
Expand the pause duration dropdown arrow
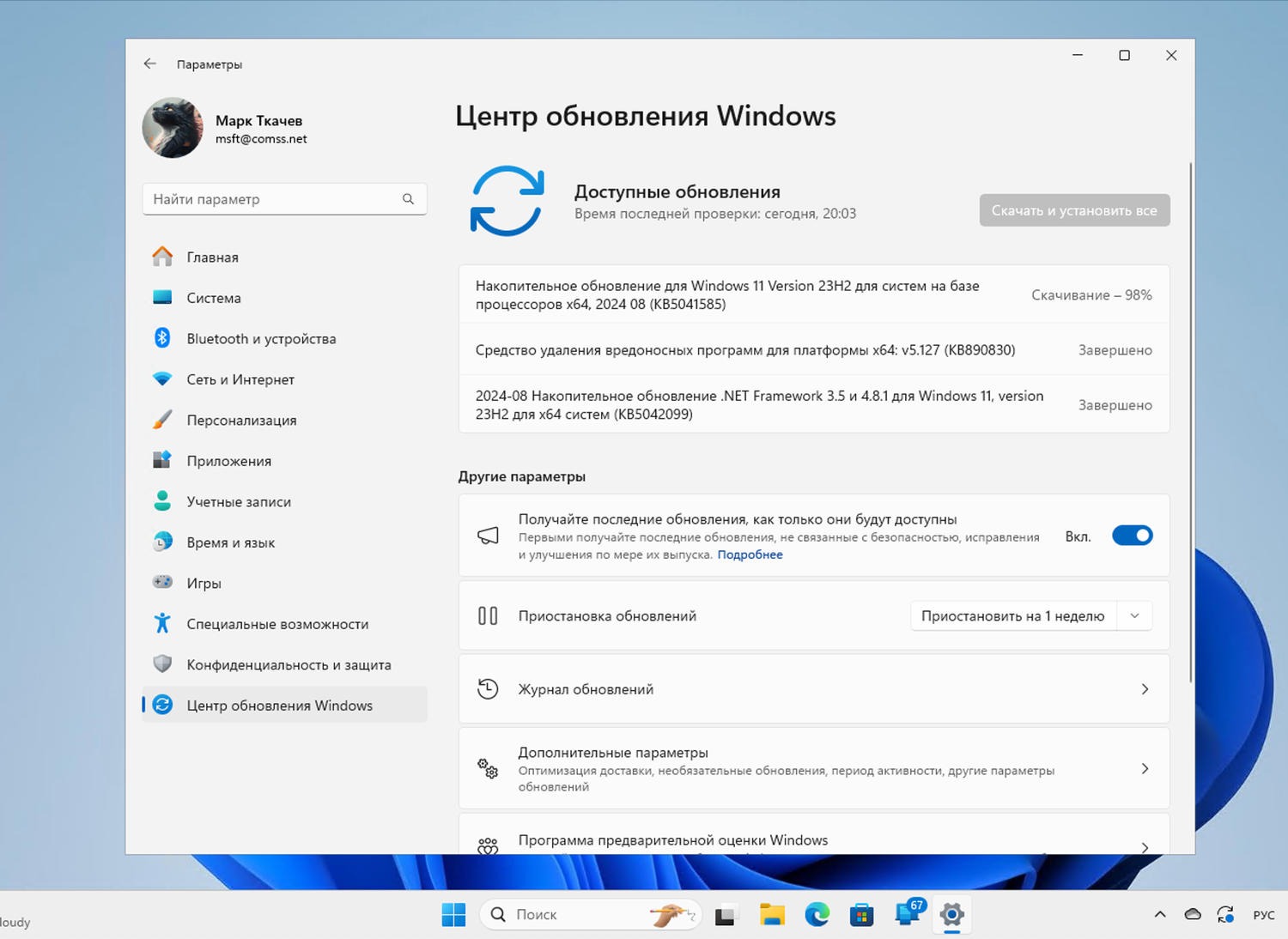[x=1134, y=615]
